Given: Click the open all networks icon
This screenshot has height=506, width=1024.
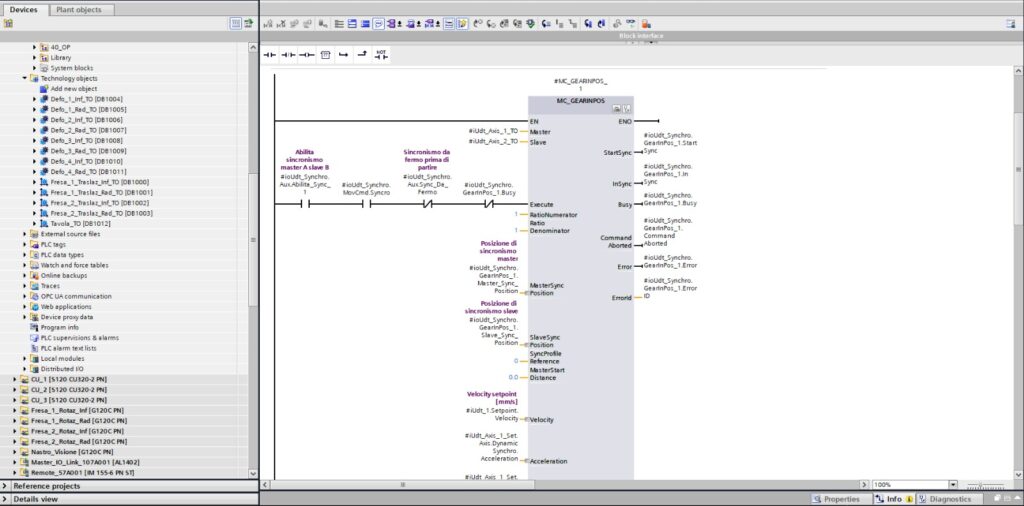Looking at the screenshot, I should pos(352,24).
